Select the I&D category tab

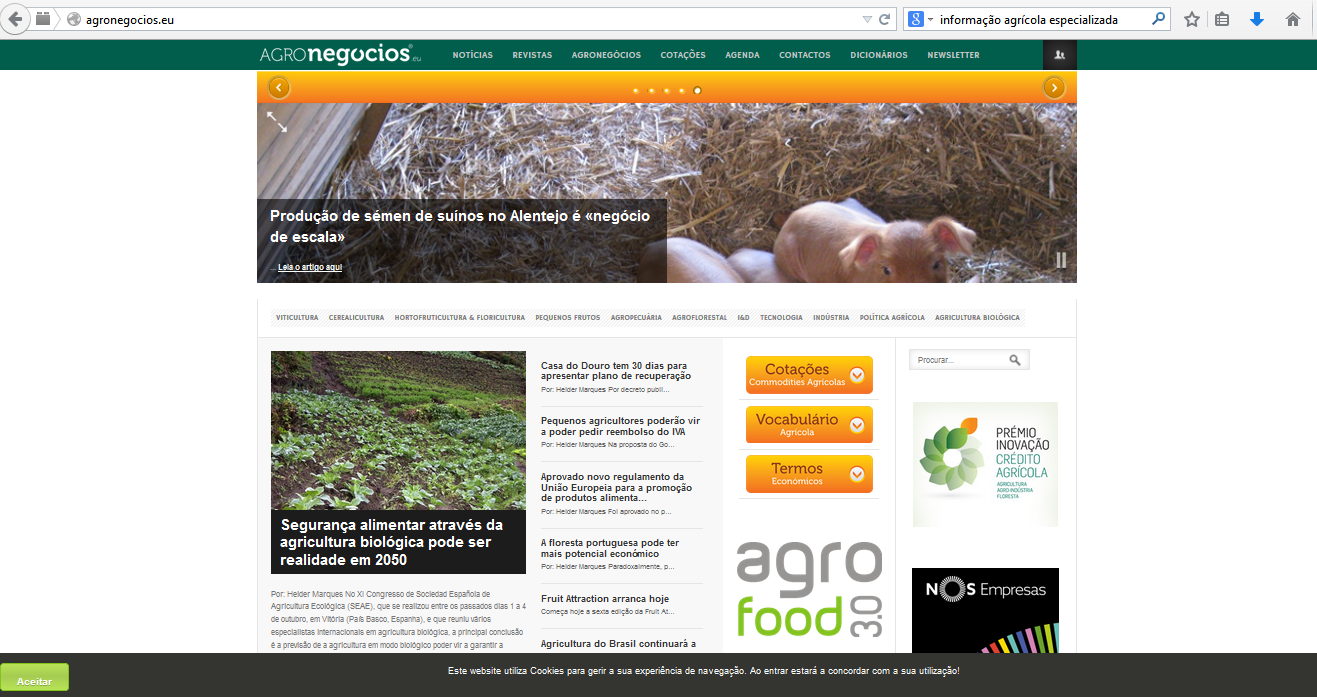pos(744,318)
